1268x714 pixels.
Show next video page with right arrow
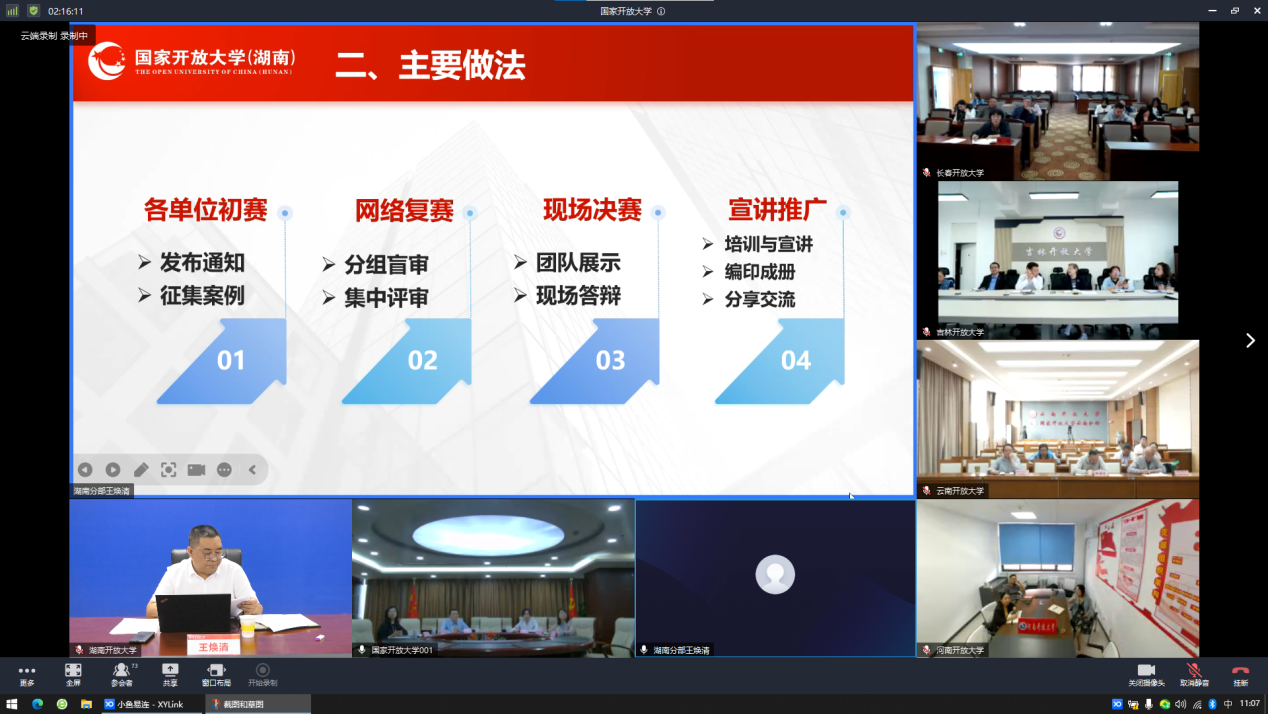tap(1250, 341)
